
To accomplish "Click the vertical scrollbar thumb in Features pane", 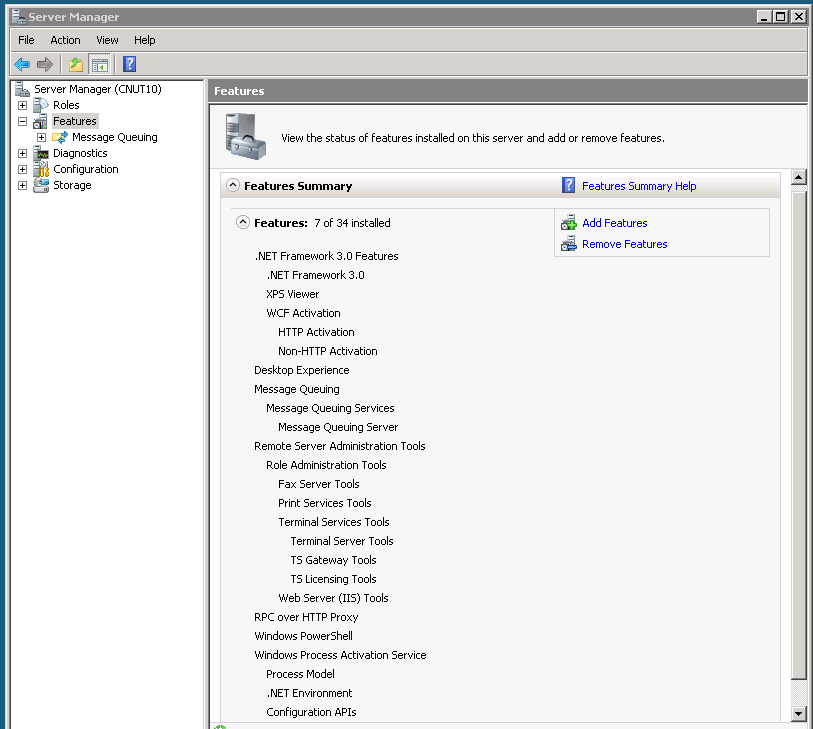I will click(798, 436).
